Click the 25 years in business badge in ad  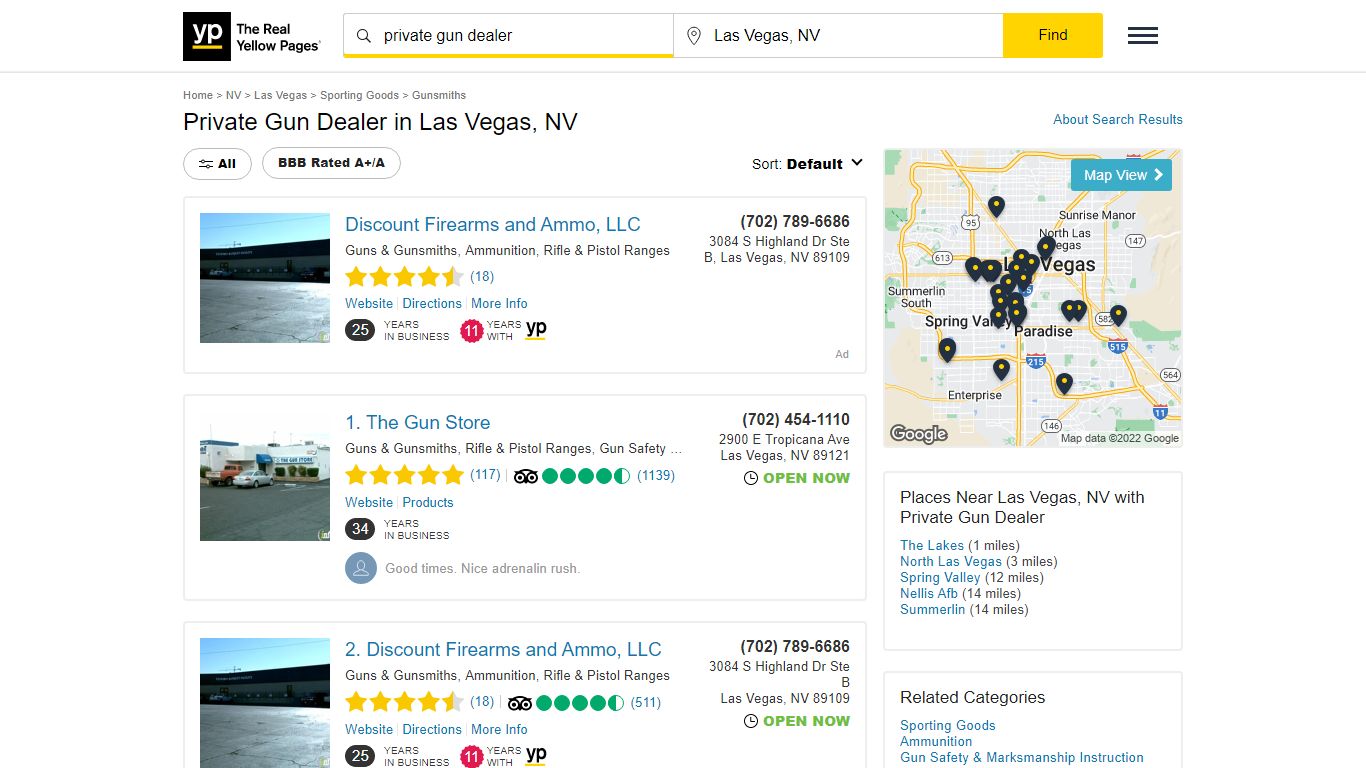360,330
